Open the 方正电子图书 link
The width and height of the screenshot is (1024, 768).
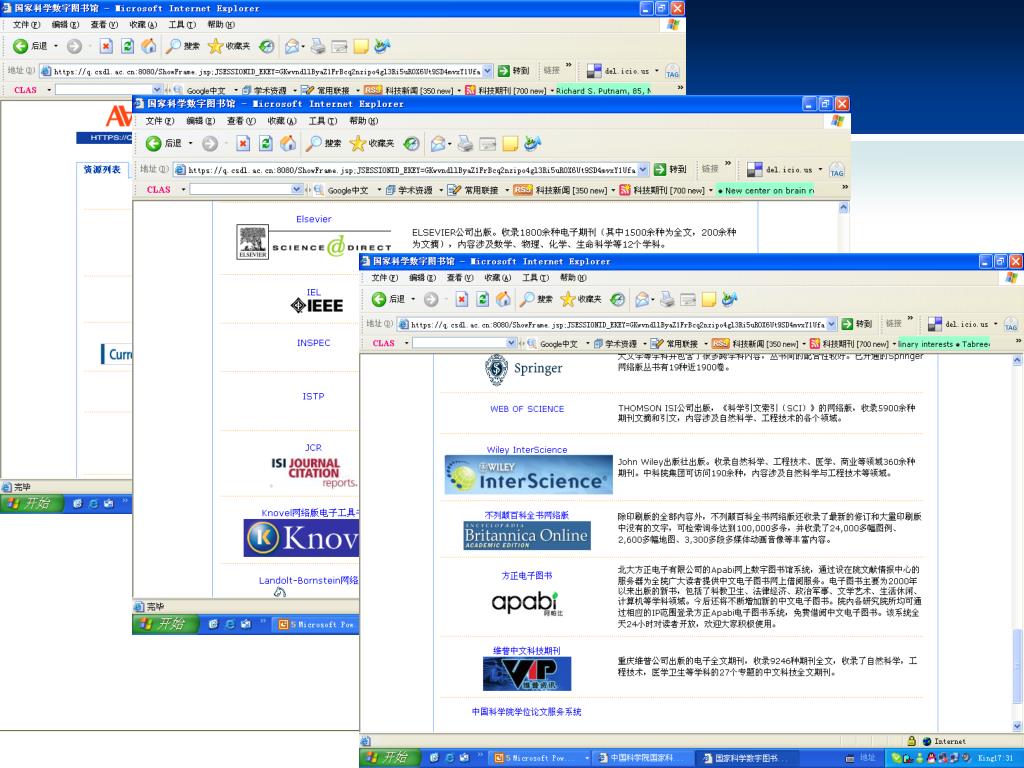click(527, 575)
